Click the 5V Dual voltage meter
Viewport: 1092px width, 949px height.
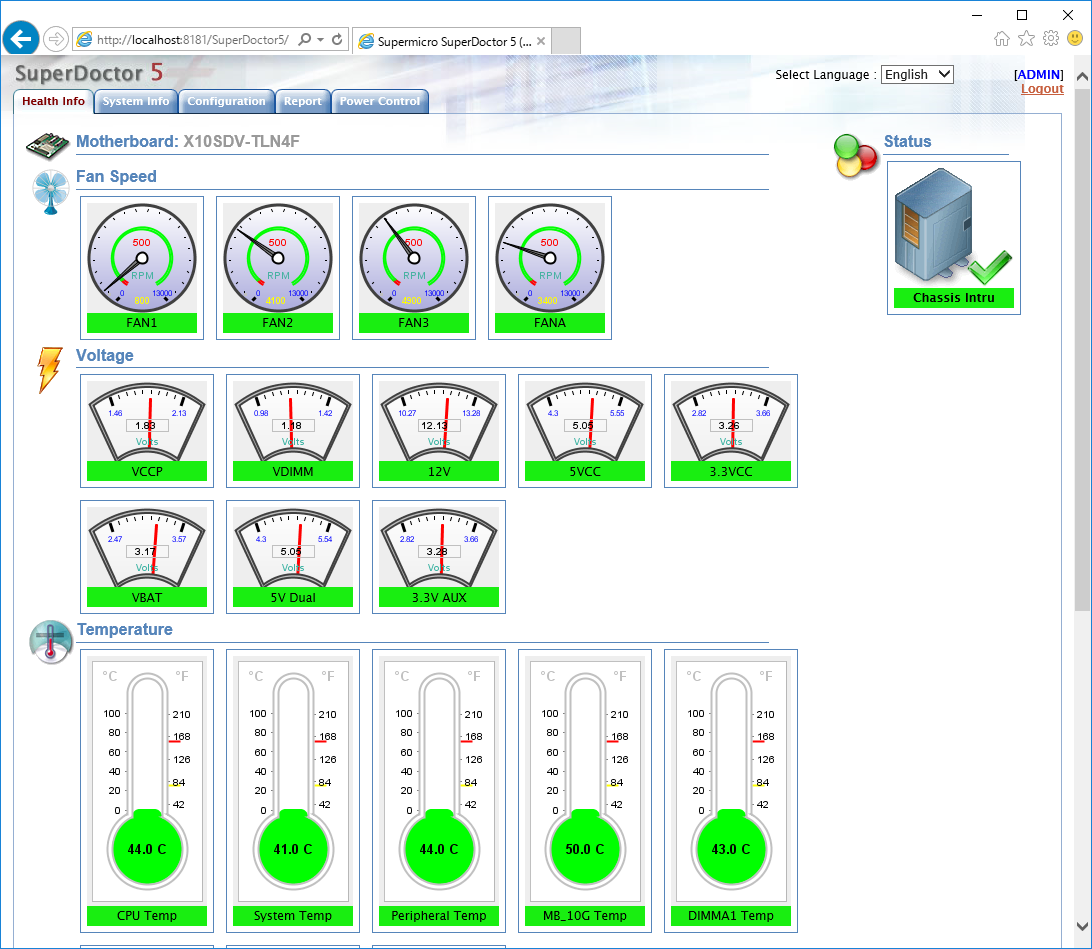pos(293,547)
